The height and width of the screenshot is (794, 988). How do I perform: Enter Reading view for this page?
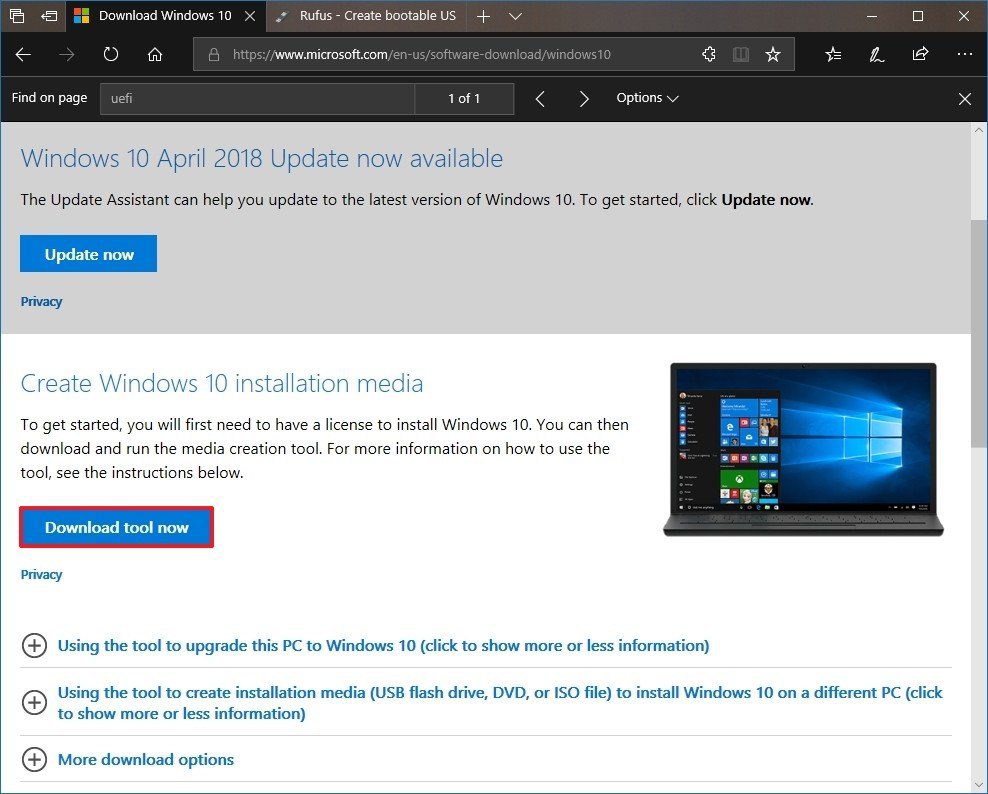pos(741,55)
